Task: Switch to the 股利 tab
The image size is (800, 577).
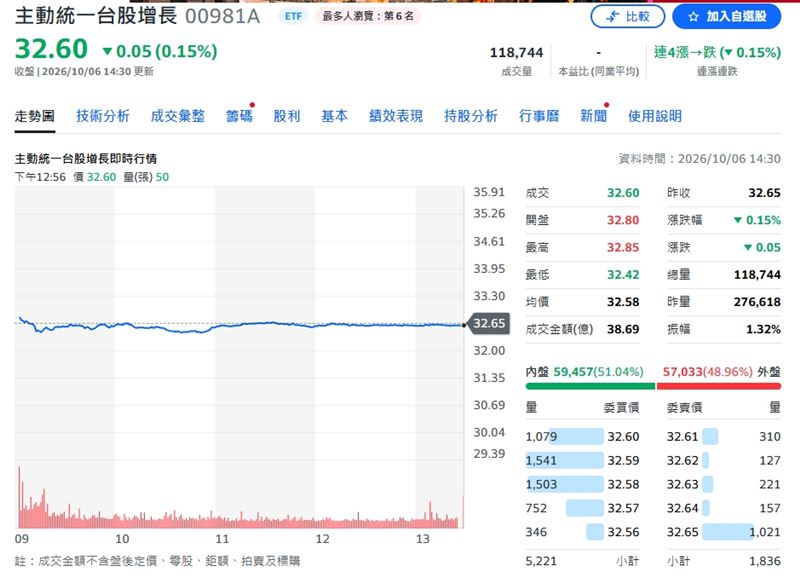Action: pyautogui.click(x=287, y=116)
